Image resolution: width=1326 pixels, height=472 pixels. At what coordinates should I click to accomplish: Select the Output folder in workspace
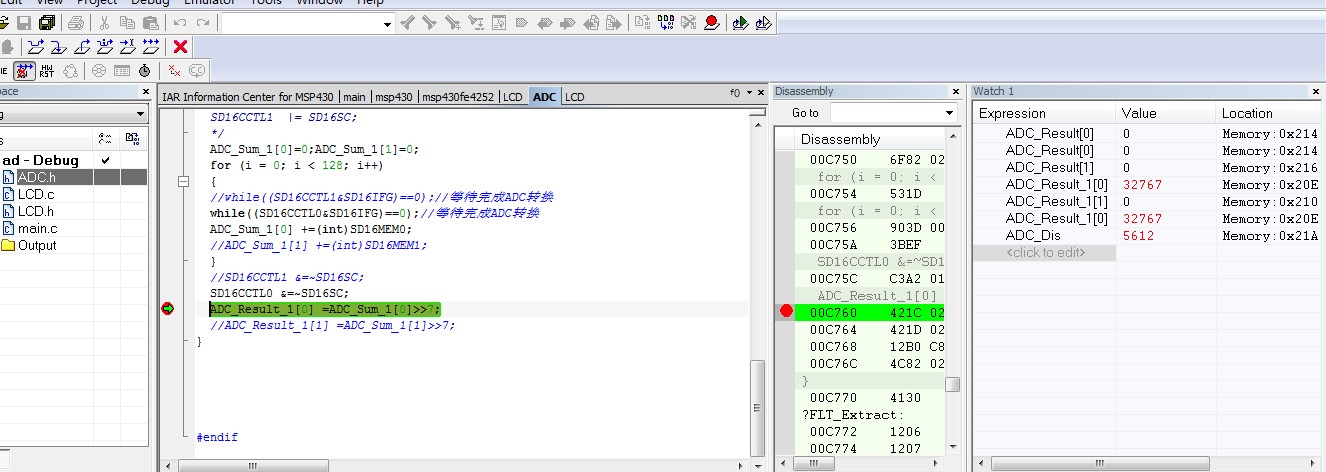pos(37,245)
